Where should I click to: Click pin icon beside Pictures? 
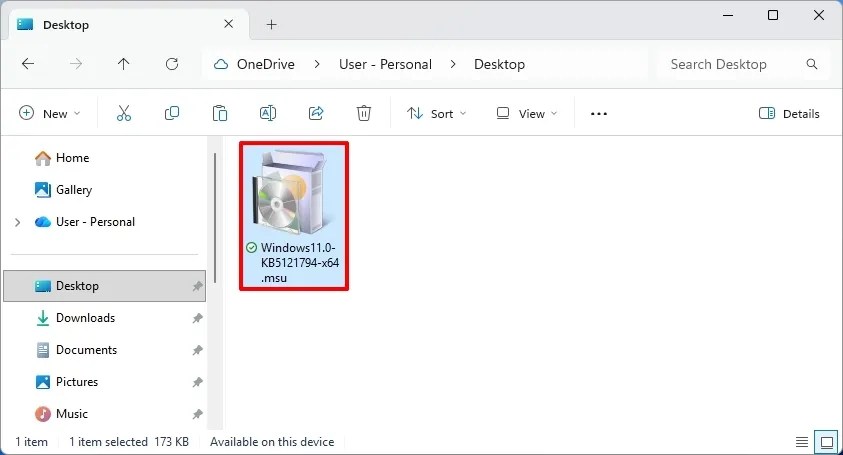tap(197, 382)
